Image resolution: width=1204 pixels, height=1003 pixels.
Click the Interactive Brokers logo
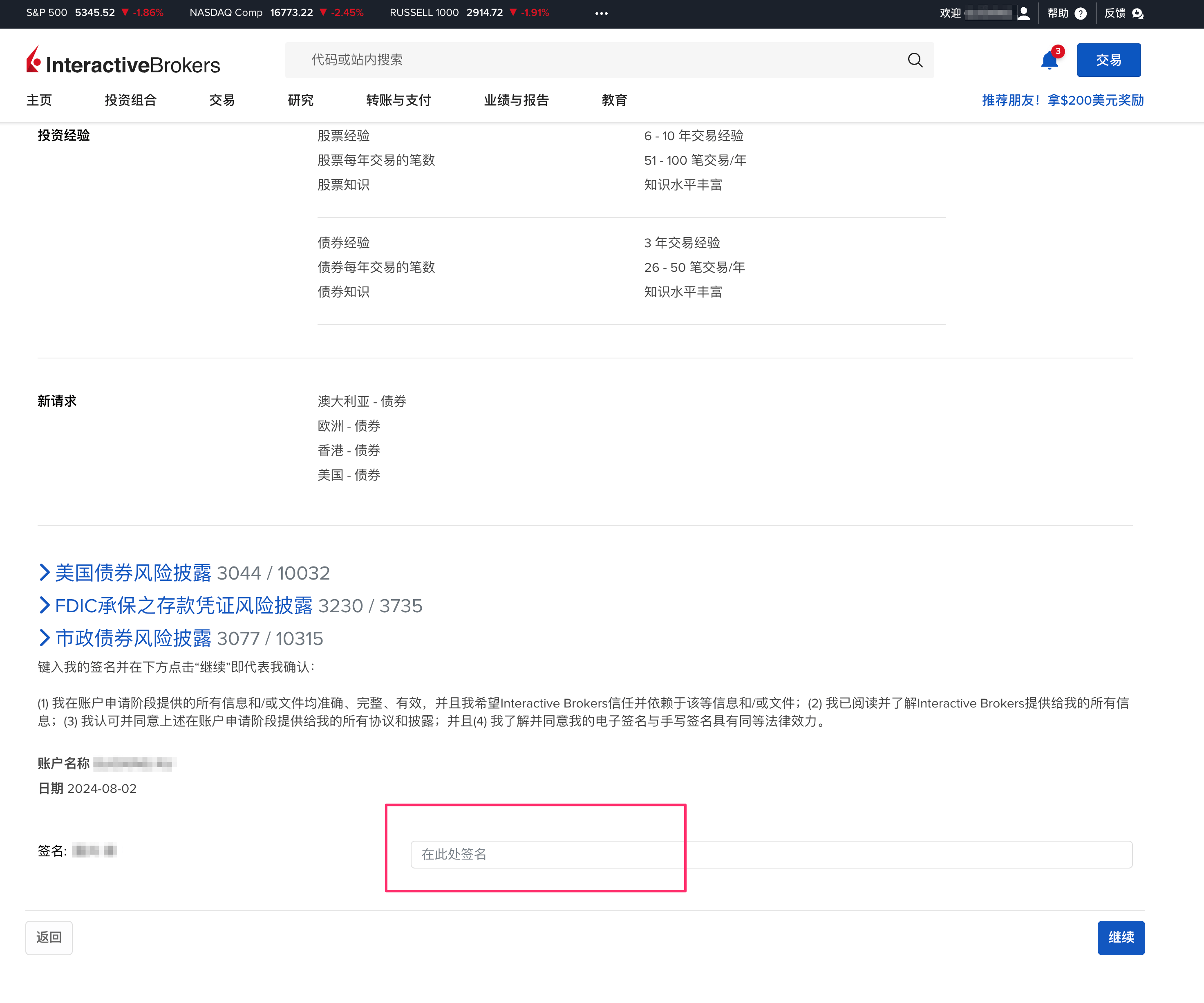(x=123, y=61)
